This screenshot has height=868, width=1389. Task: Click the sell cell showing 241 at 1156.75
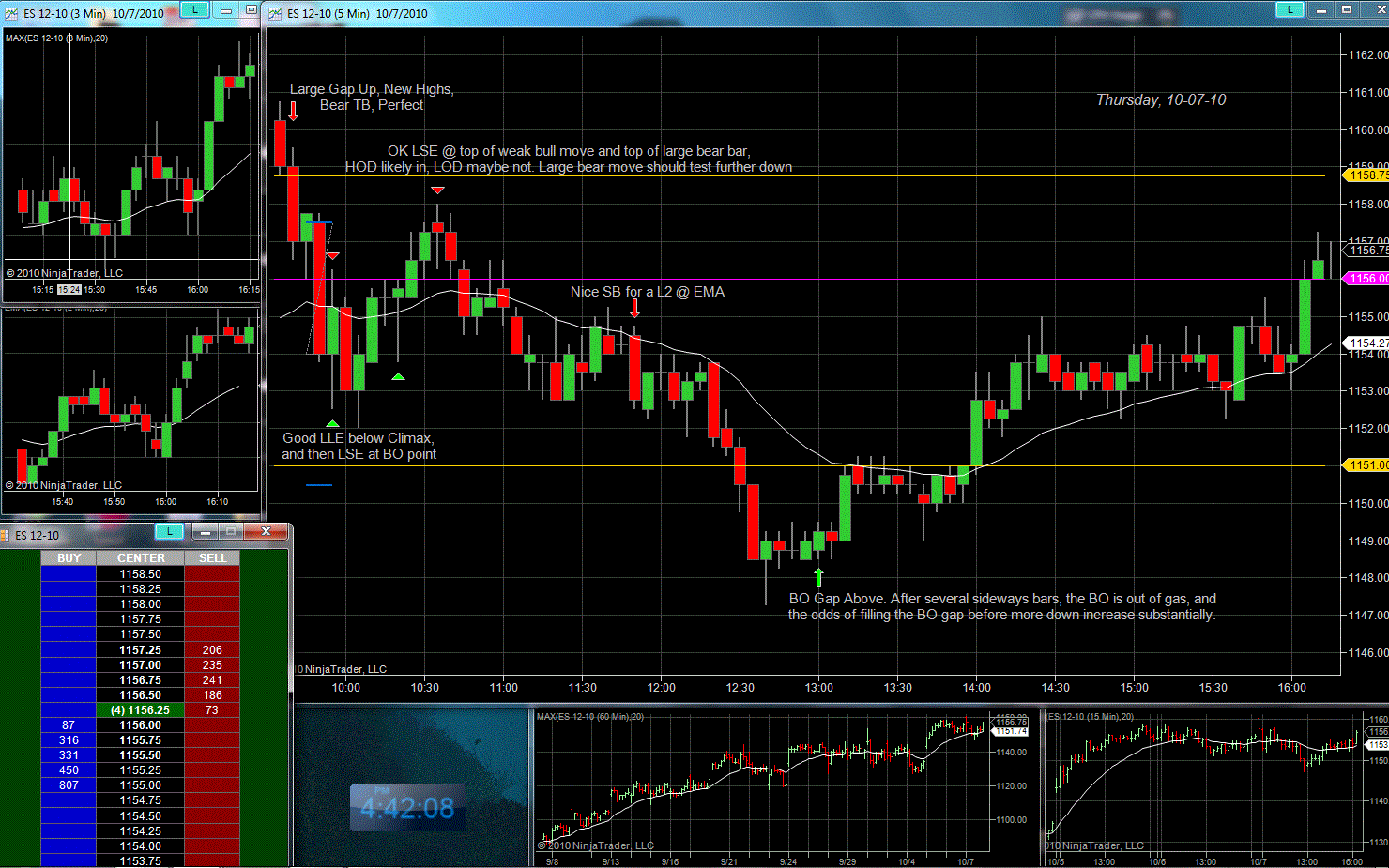(212, 680)
